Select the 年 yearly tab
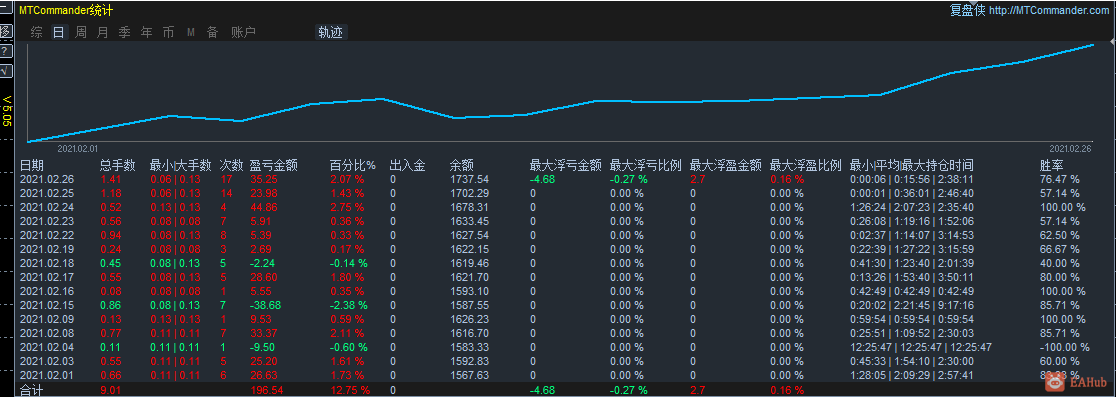The height and width of the screenshot is (397, 1116). point(147,32)
